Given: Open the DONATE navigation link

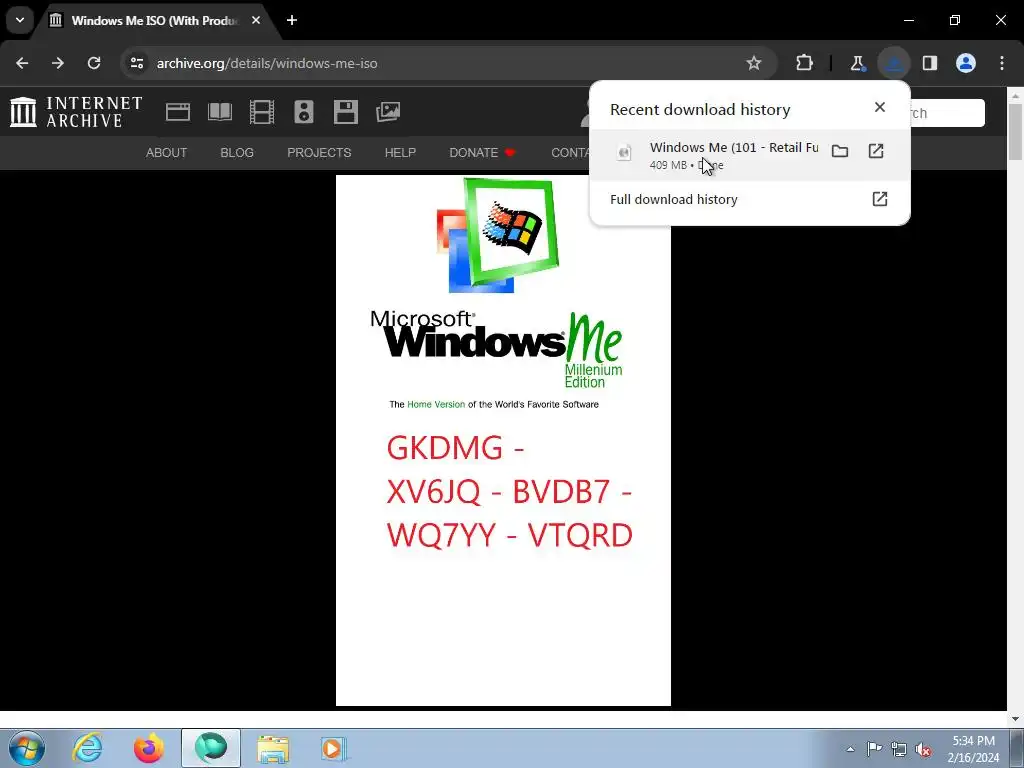Looking at the screenshot, I should 482,153.
